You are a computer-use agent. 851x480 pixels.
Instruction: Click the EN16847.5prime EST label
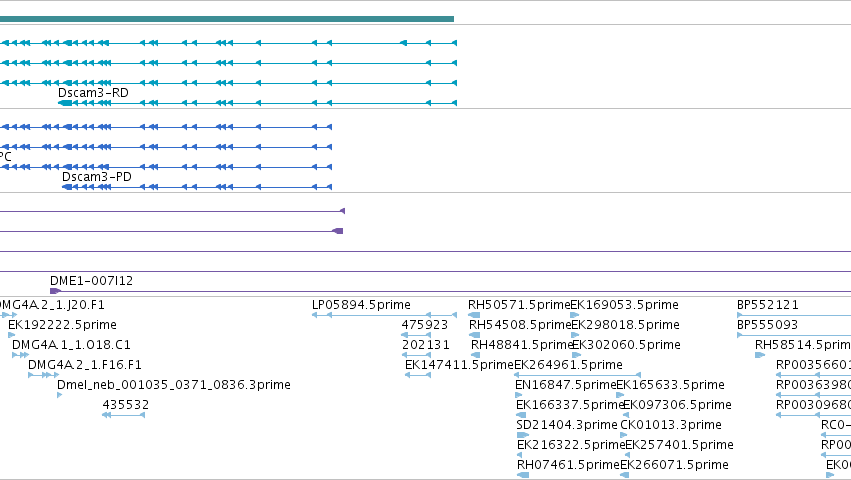click(566, 386)
